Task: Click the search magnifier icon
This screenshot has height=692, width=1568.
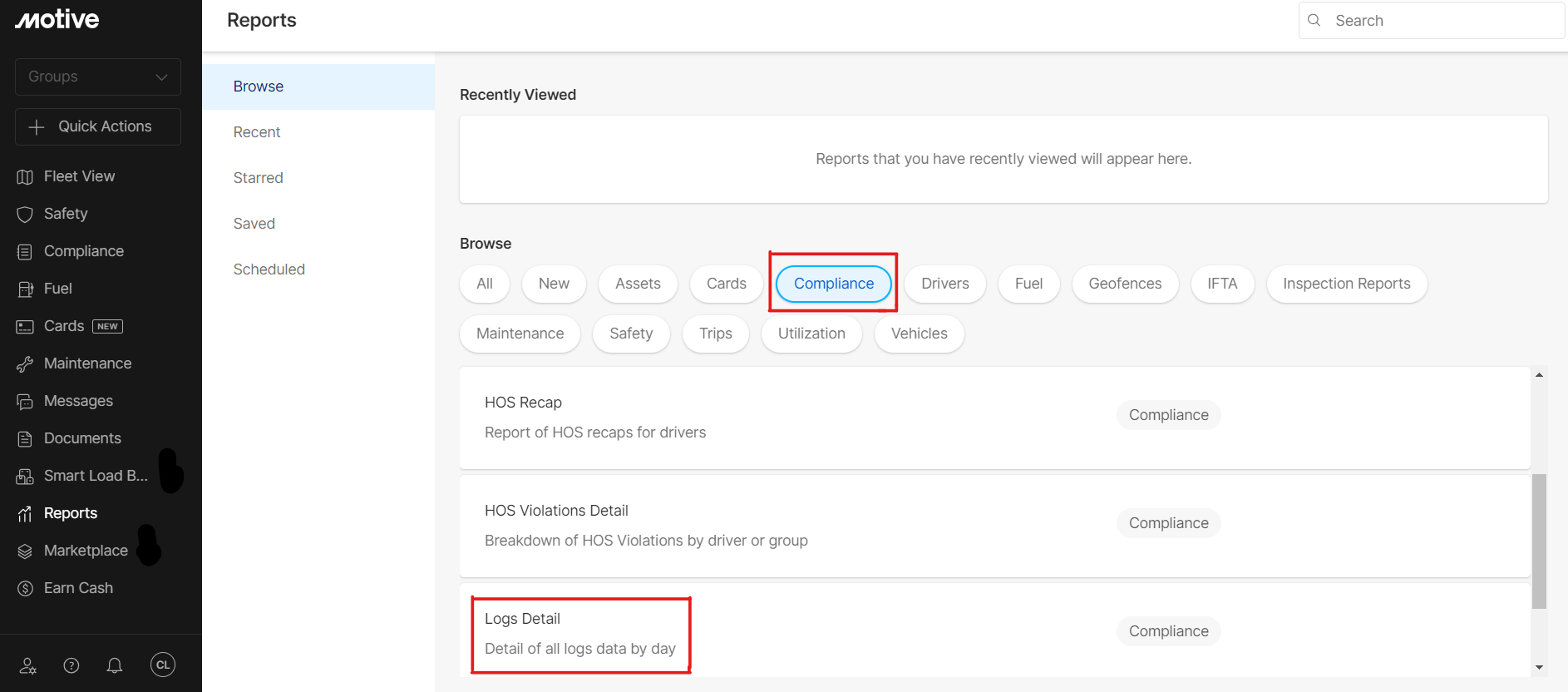Action: [x=1314, y=20]
